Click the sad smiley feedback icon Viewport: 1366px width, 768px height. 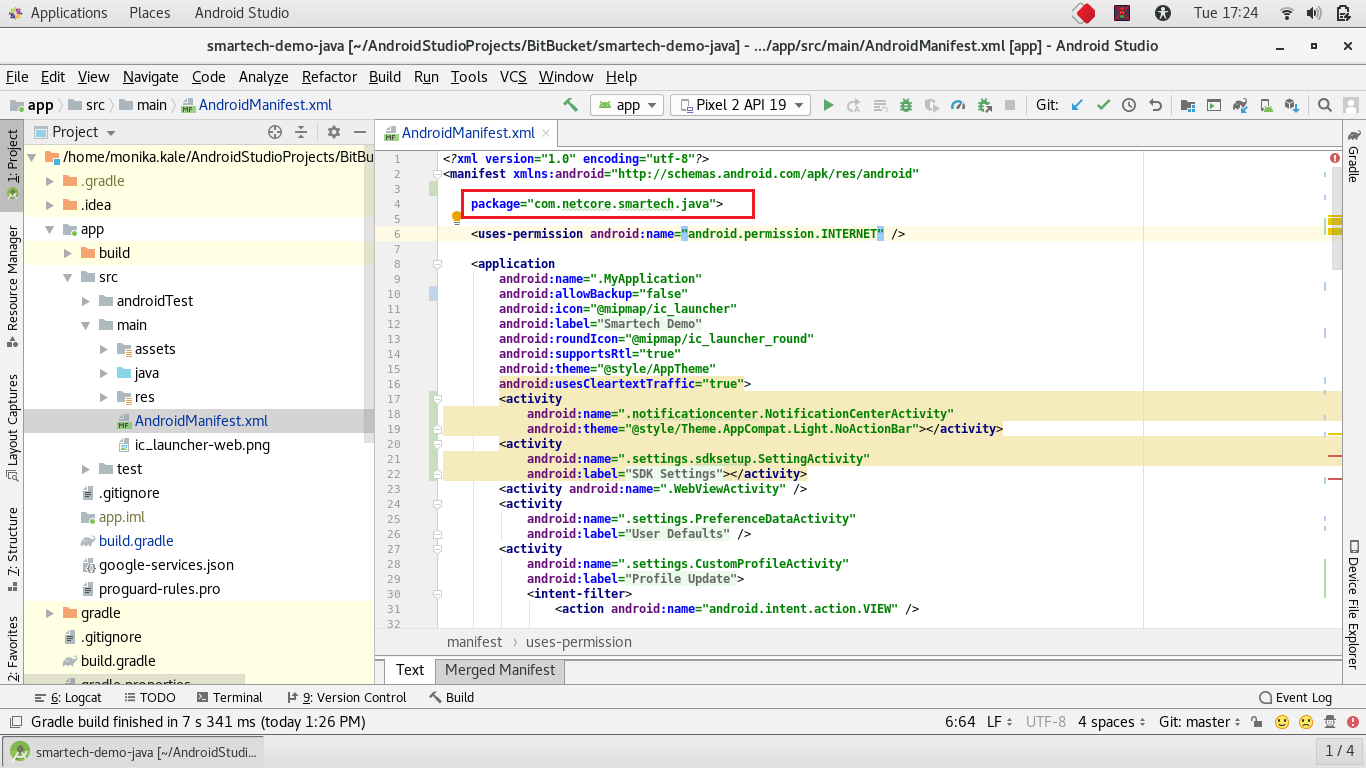(1306, 722)
